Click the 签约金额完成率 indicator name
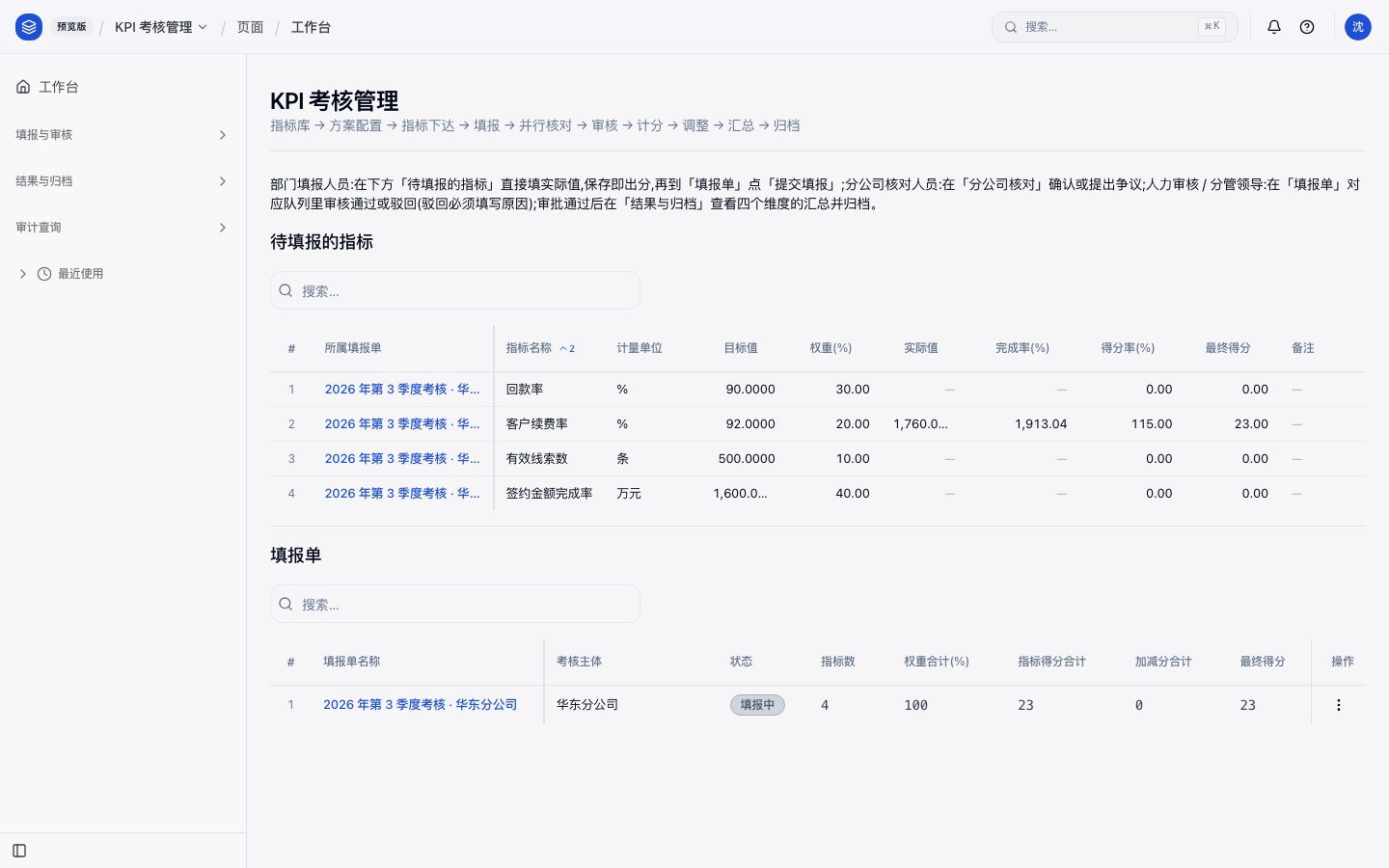 (x=550, y=494)
